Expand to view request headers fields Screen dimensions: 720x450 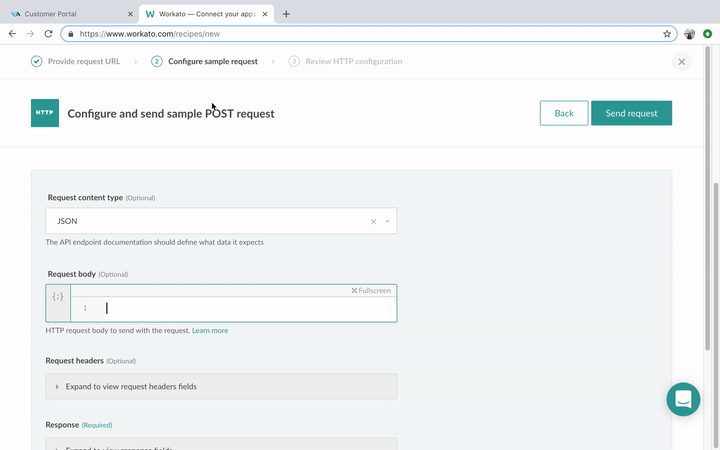(221, 386)
